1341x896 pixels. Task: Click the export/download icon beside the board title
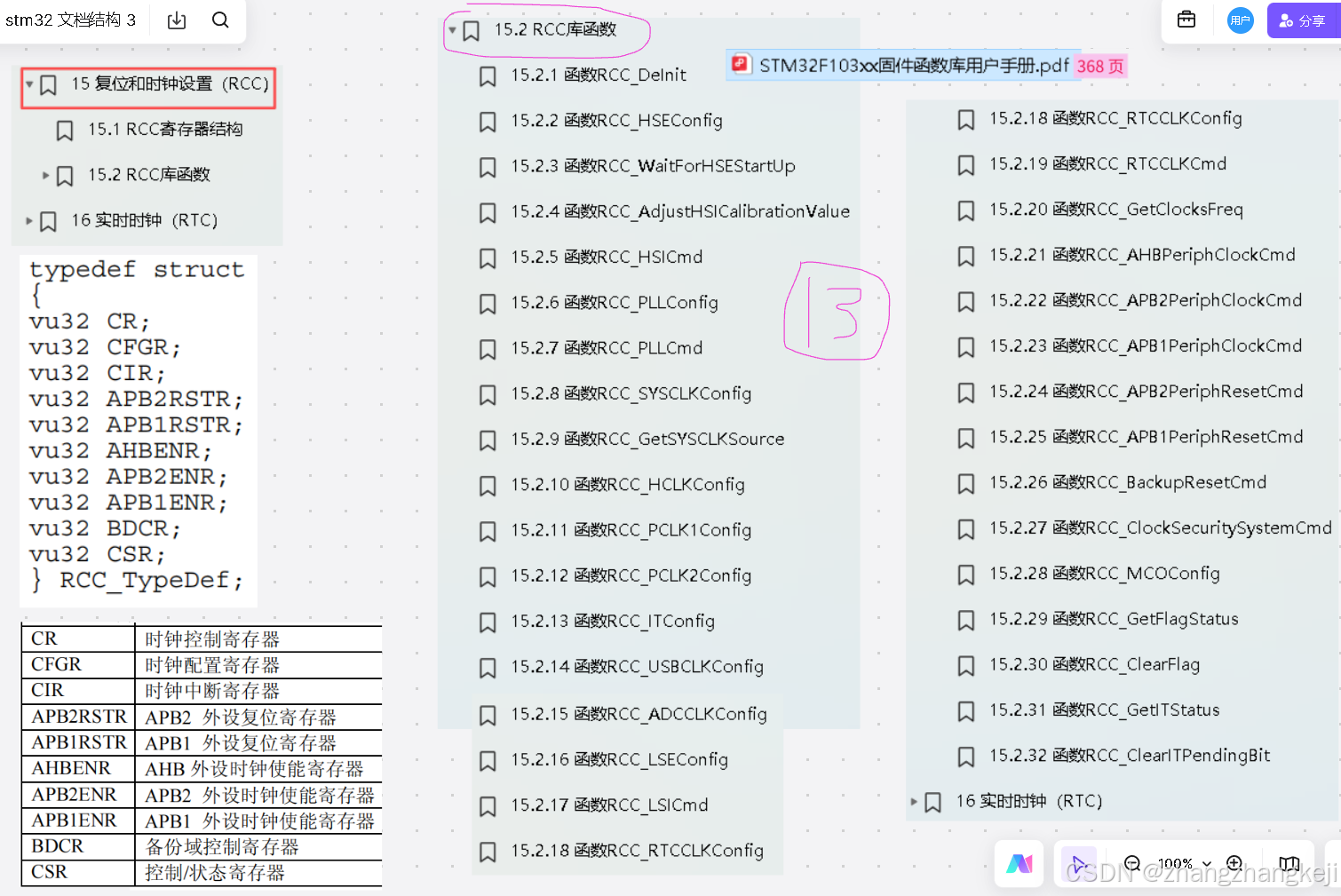[177, 20]
